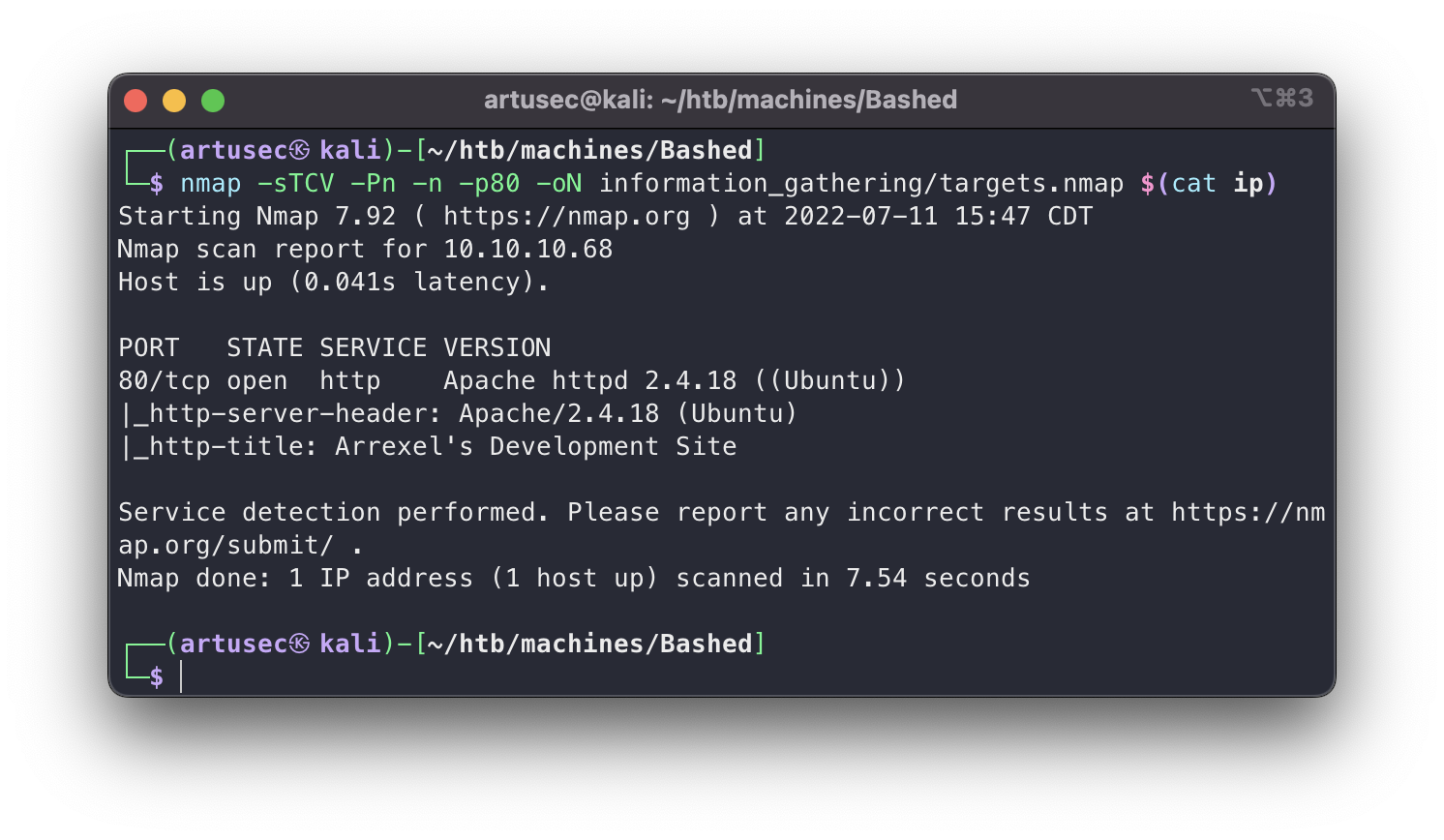Click the Arrexel's Development Site title text

point(535,447)
